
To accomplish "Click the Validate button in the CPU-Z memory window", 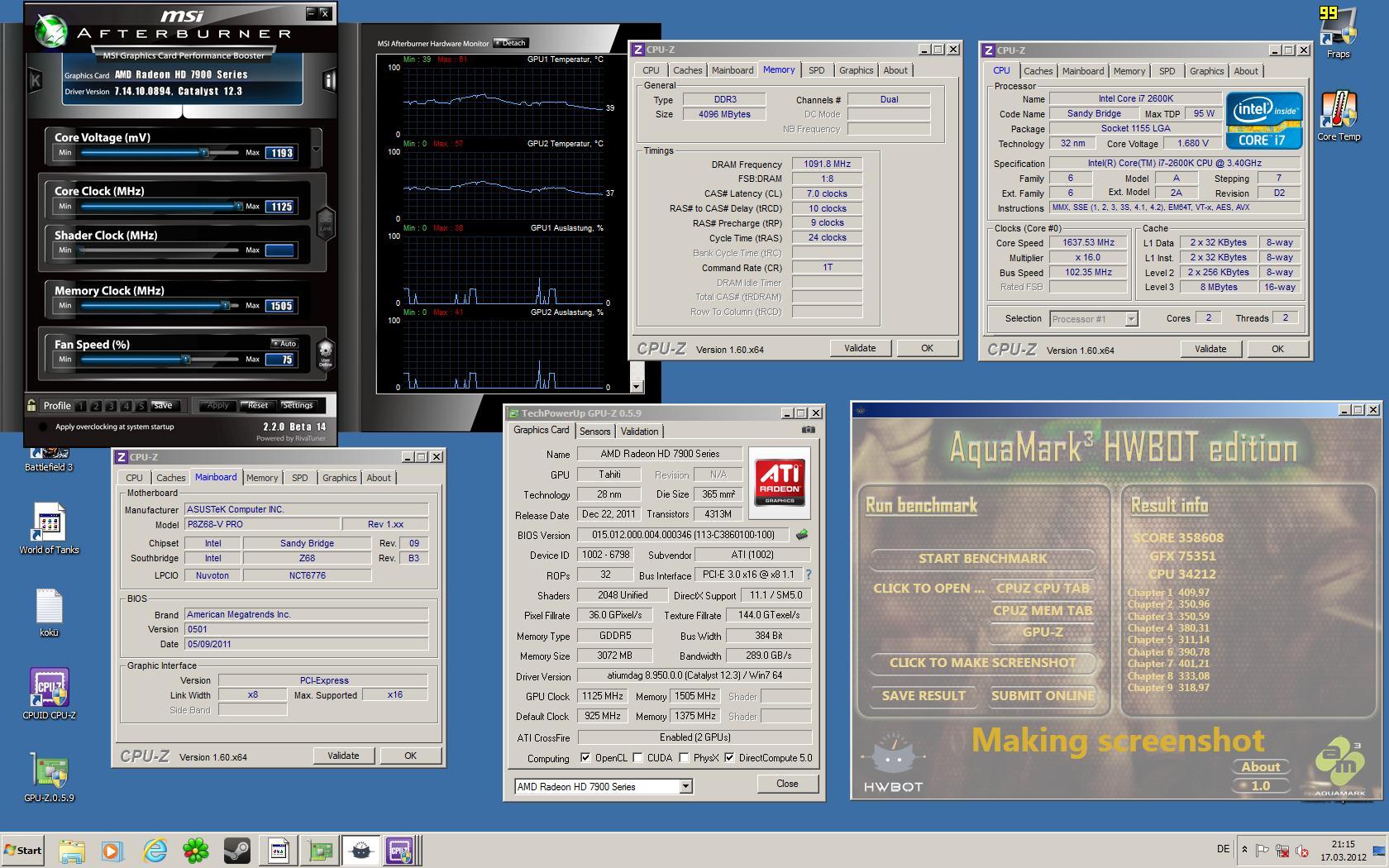I will coord(860,348).
